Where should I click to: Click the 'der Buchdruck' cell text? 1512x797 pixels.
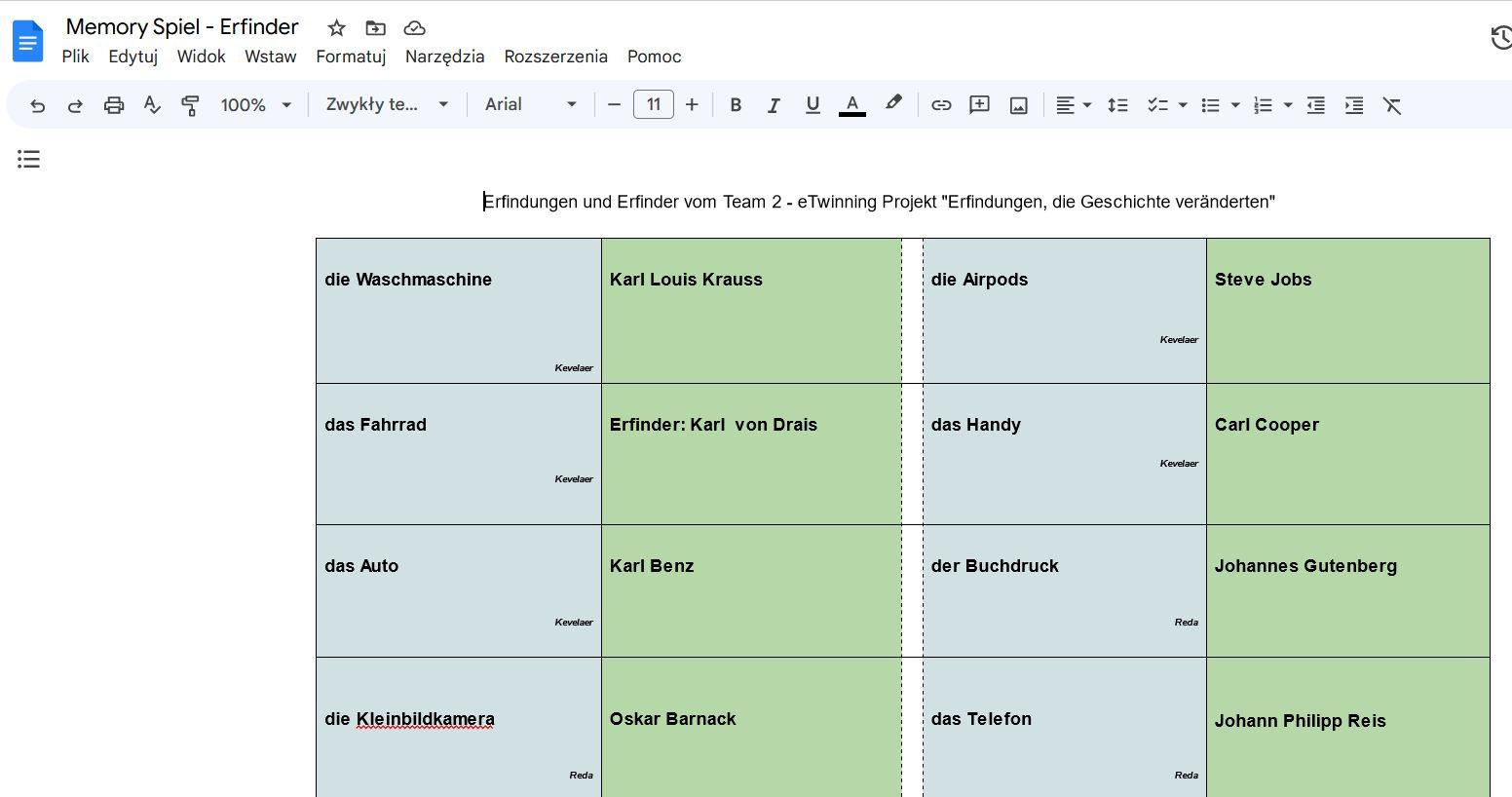pyautogui.click(x=995, y=566)
